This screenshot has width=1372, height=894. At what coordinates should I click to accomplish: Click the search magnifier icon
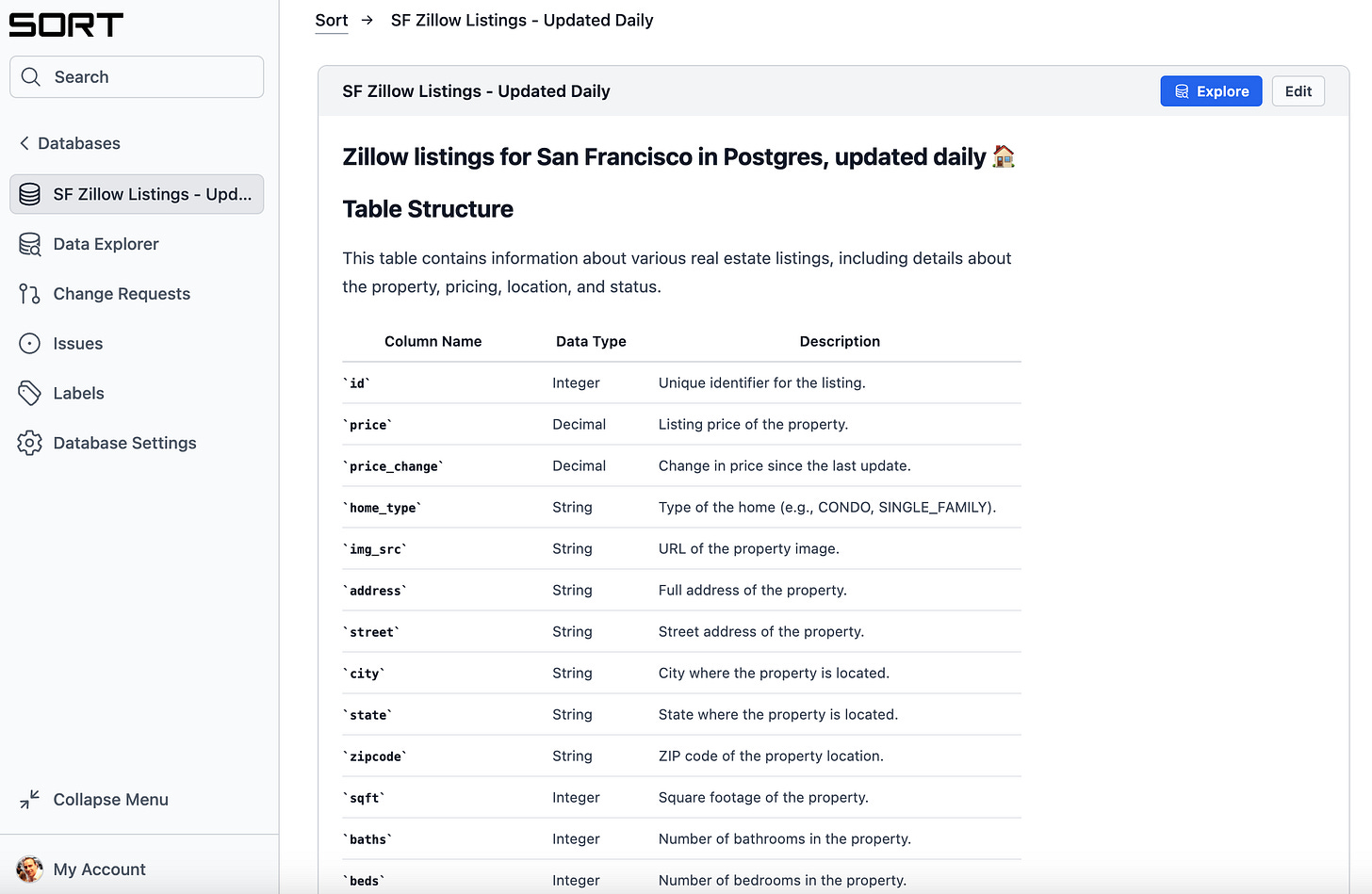[31, 77]
